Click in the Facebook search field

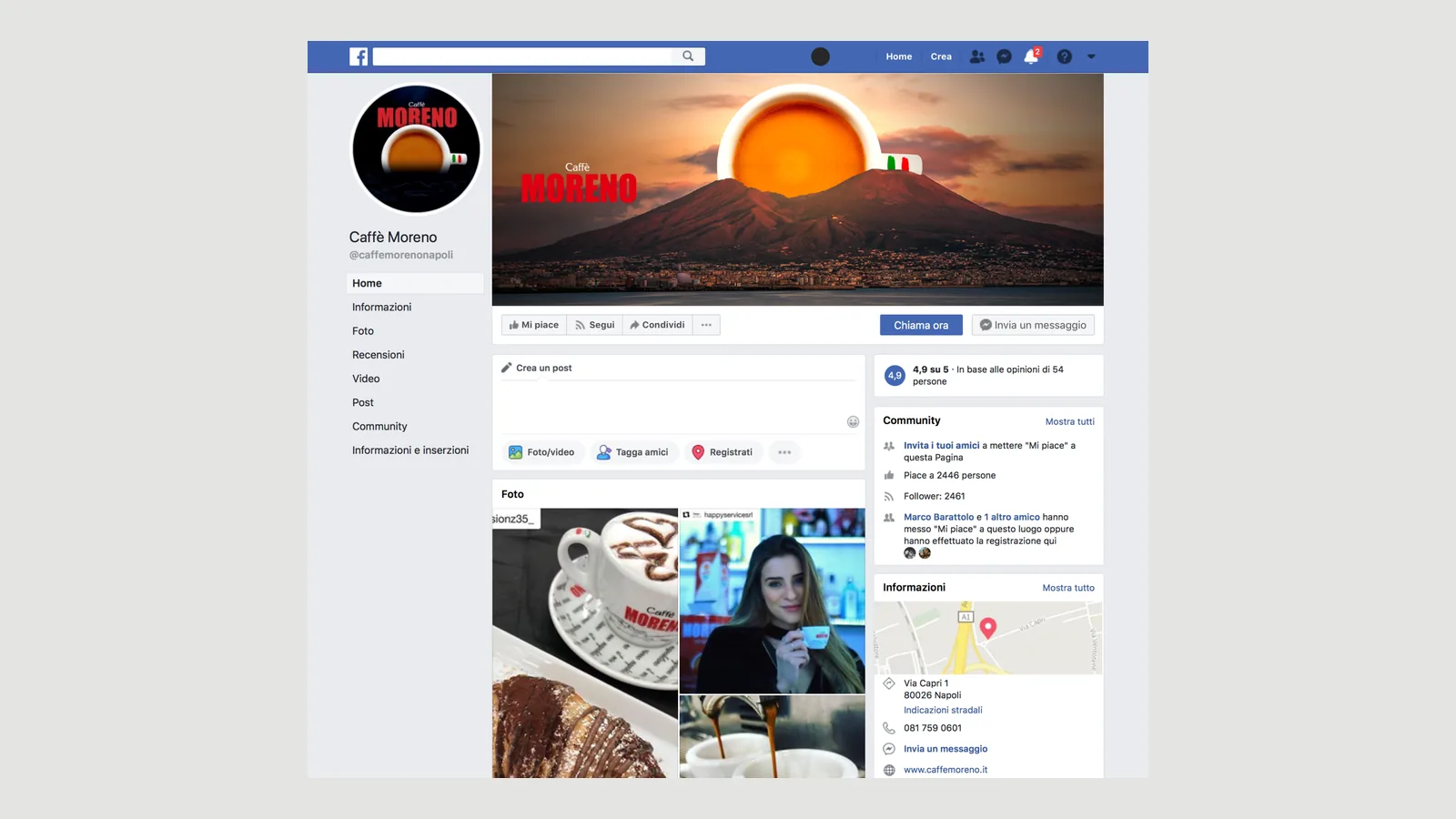point(522,56)
